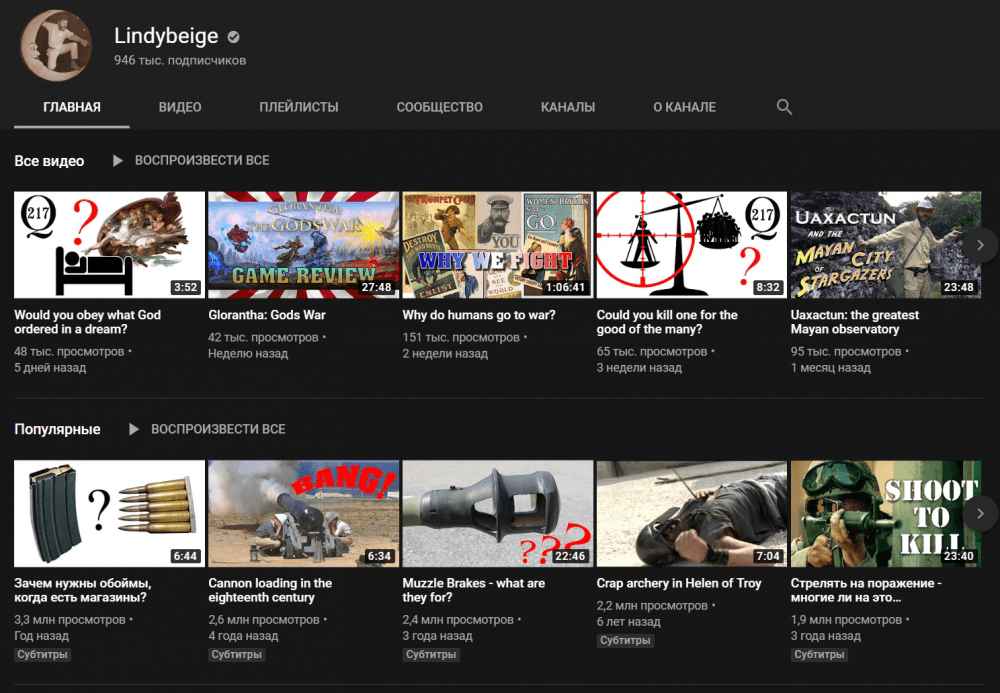The width and height of the screenshot is (1000, 693).
Task: Open the Популярные section link
Action: [57, 429]
